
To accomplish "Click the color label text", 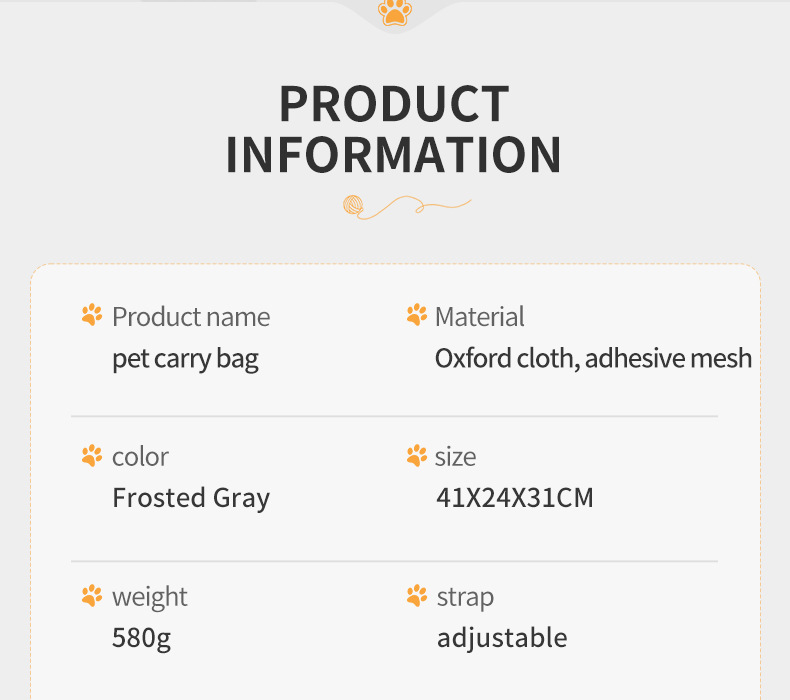I will point(140,457).
